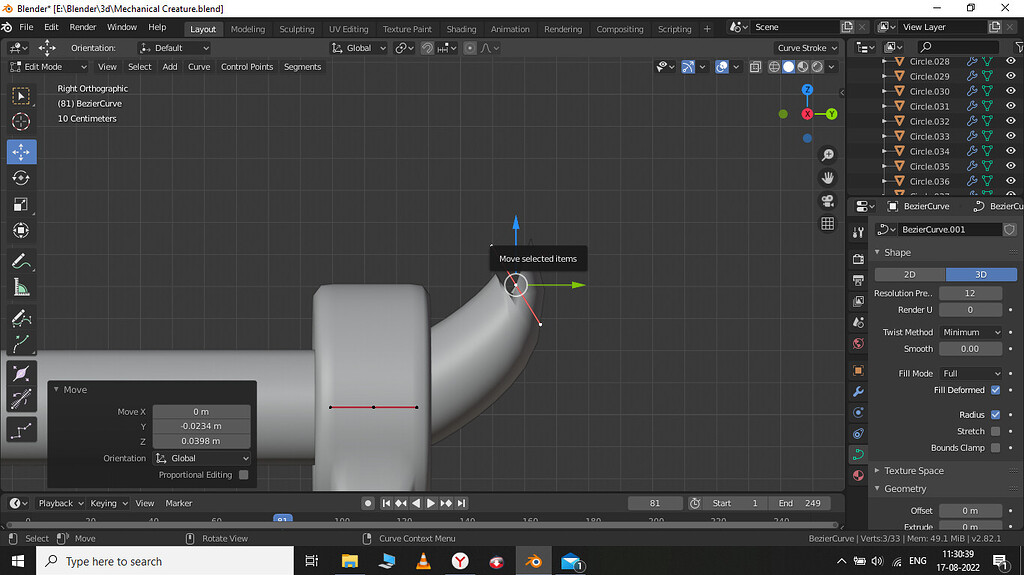Open the Curve Stroke dropdown

(x=807, y=48)
